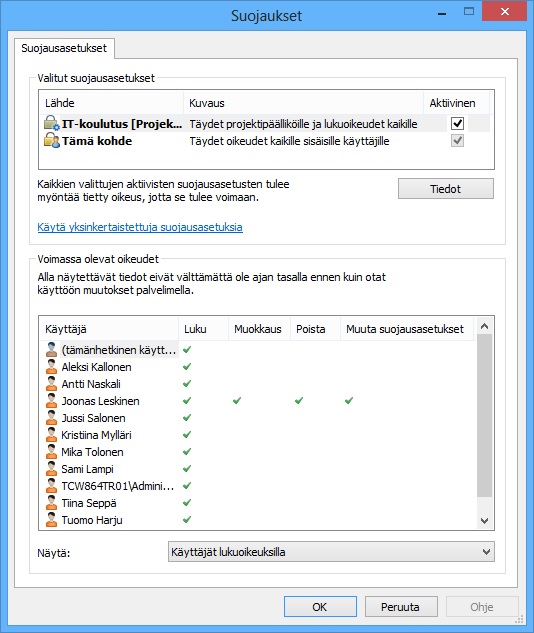Click the user list scrollbar thumb

[x=485, y=415]
